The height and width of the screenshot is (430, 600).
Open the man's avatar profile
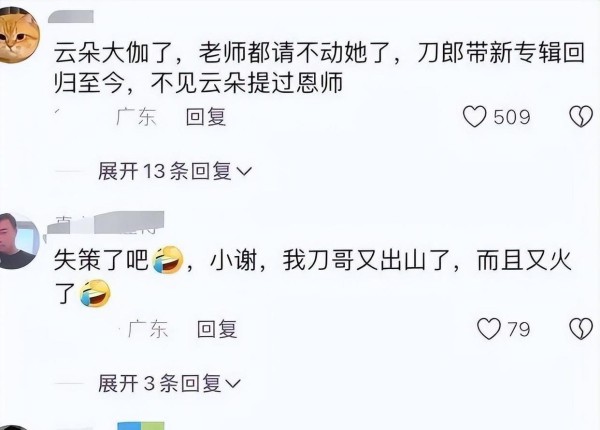pyautogui.click(x=18, y=241)
